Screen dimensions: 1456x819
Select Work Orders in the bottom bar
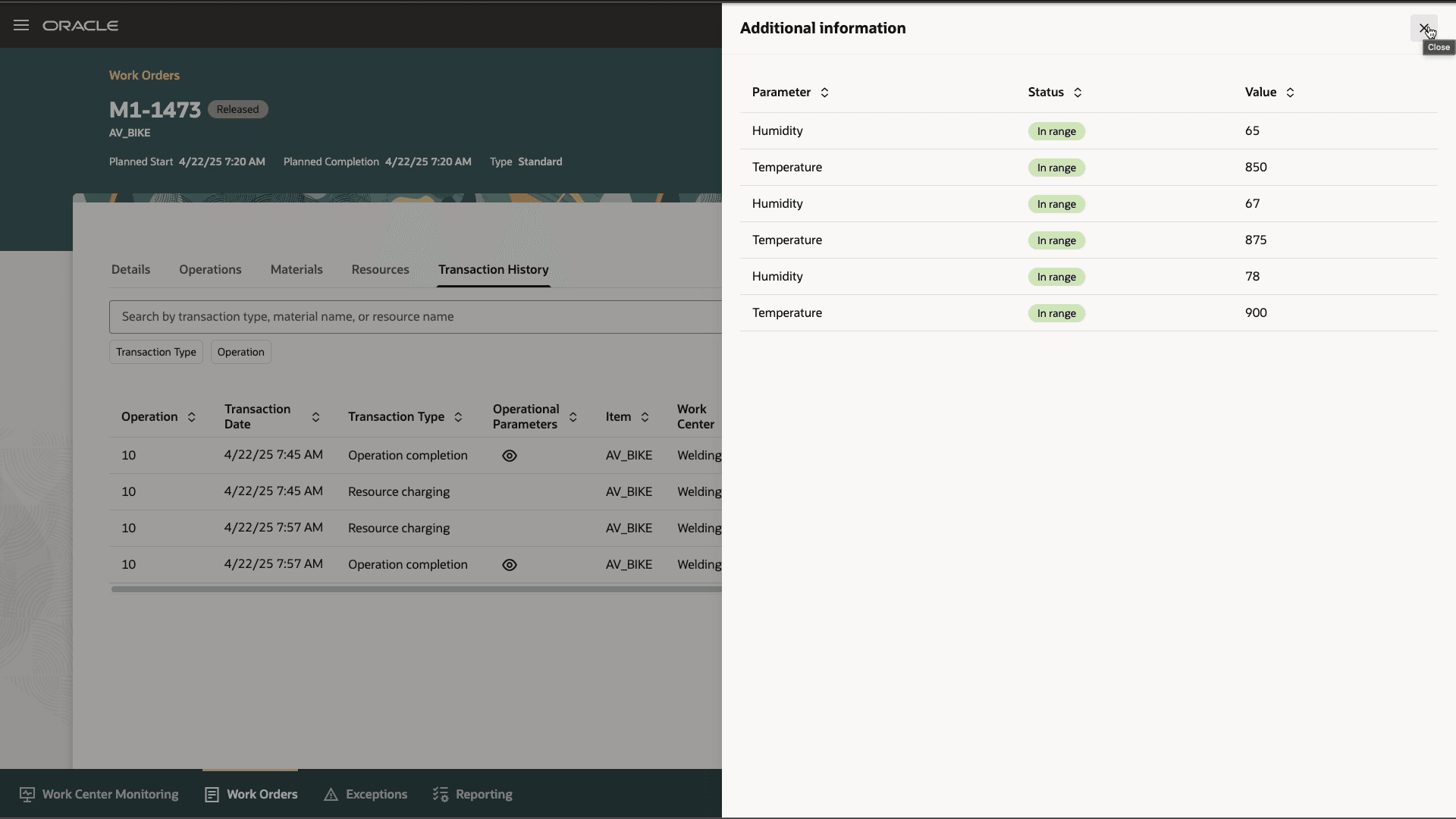250,794
